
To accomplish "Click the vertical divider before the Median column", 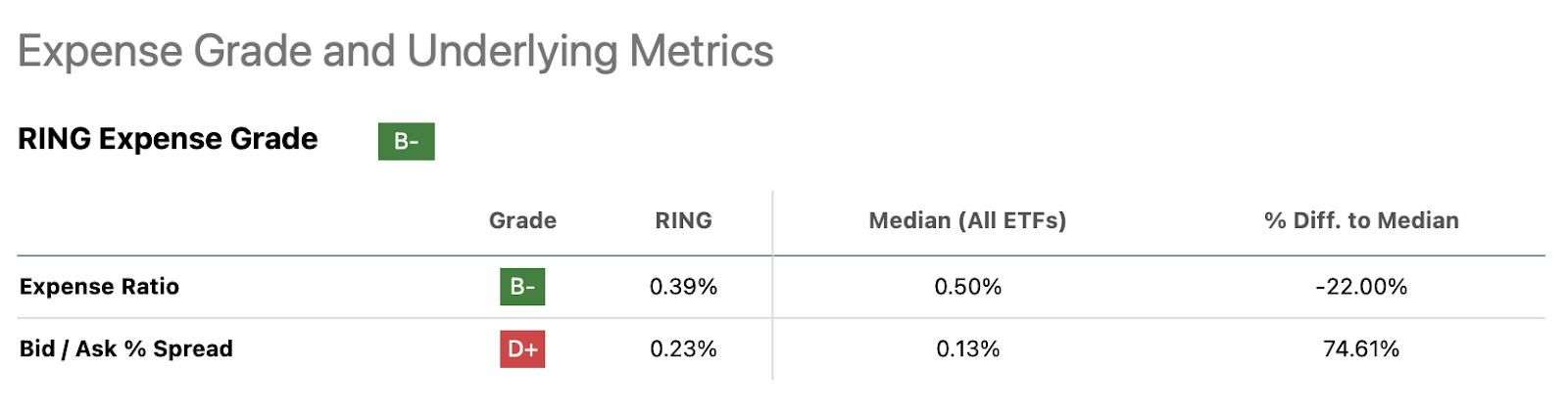I will pyautogui.click(x=772, y=294).
